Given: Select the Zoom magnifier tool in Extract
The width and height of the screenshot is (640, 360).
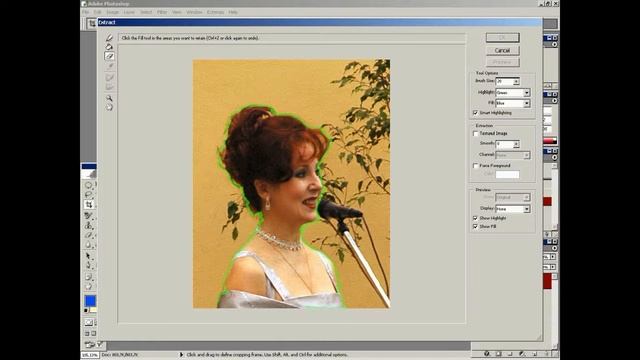Looking at the screenshot, I should 109,98.
